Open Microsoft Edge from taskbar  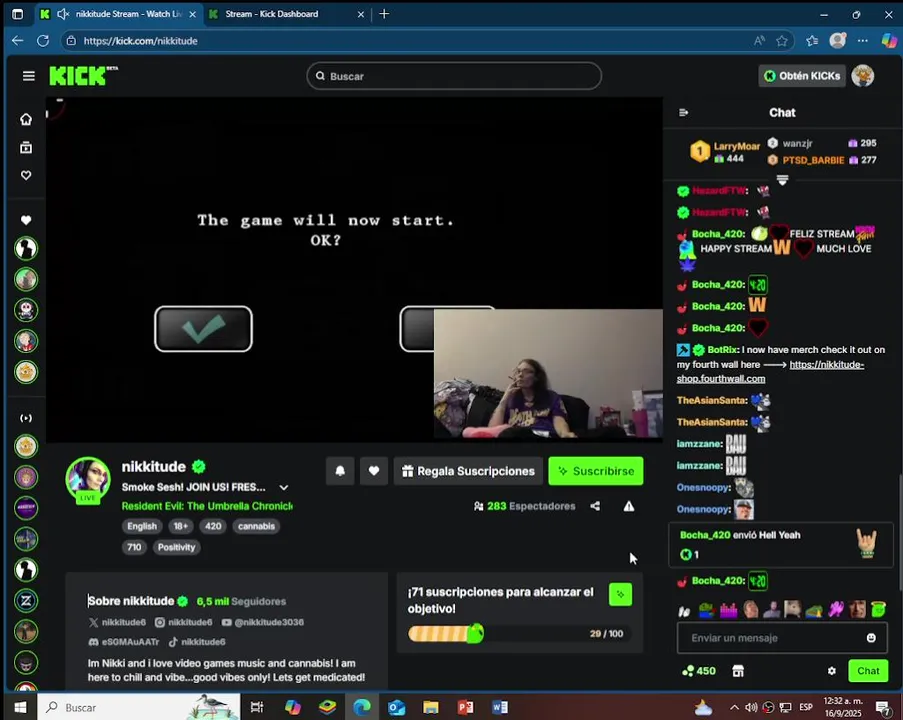[362, 707]
